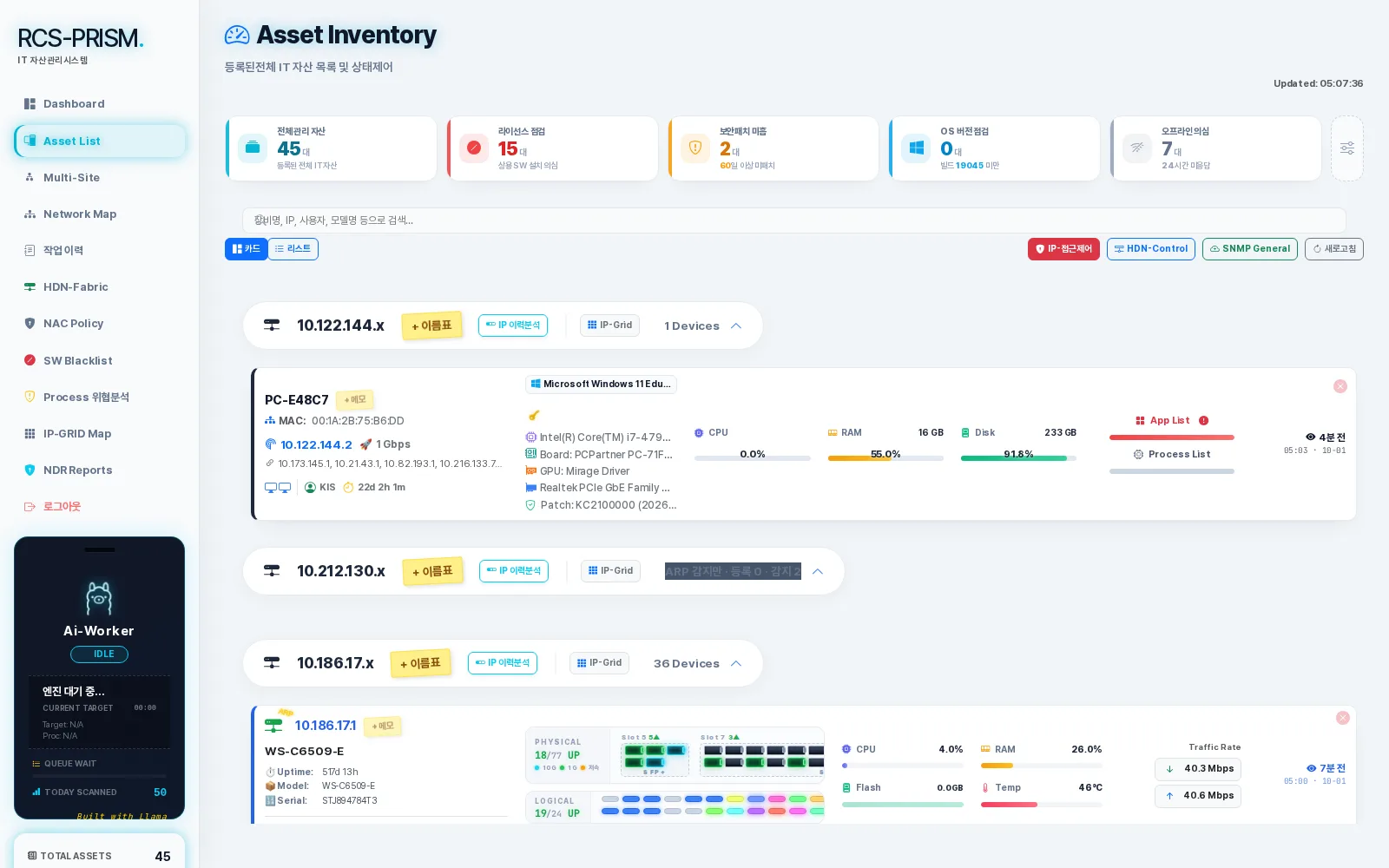
Task: Go to Network Map in the sidebar
Action: [100, 214]
